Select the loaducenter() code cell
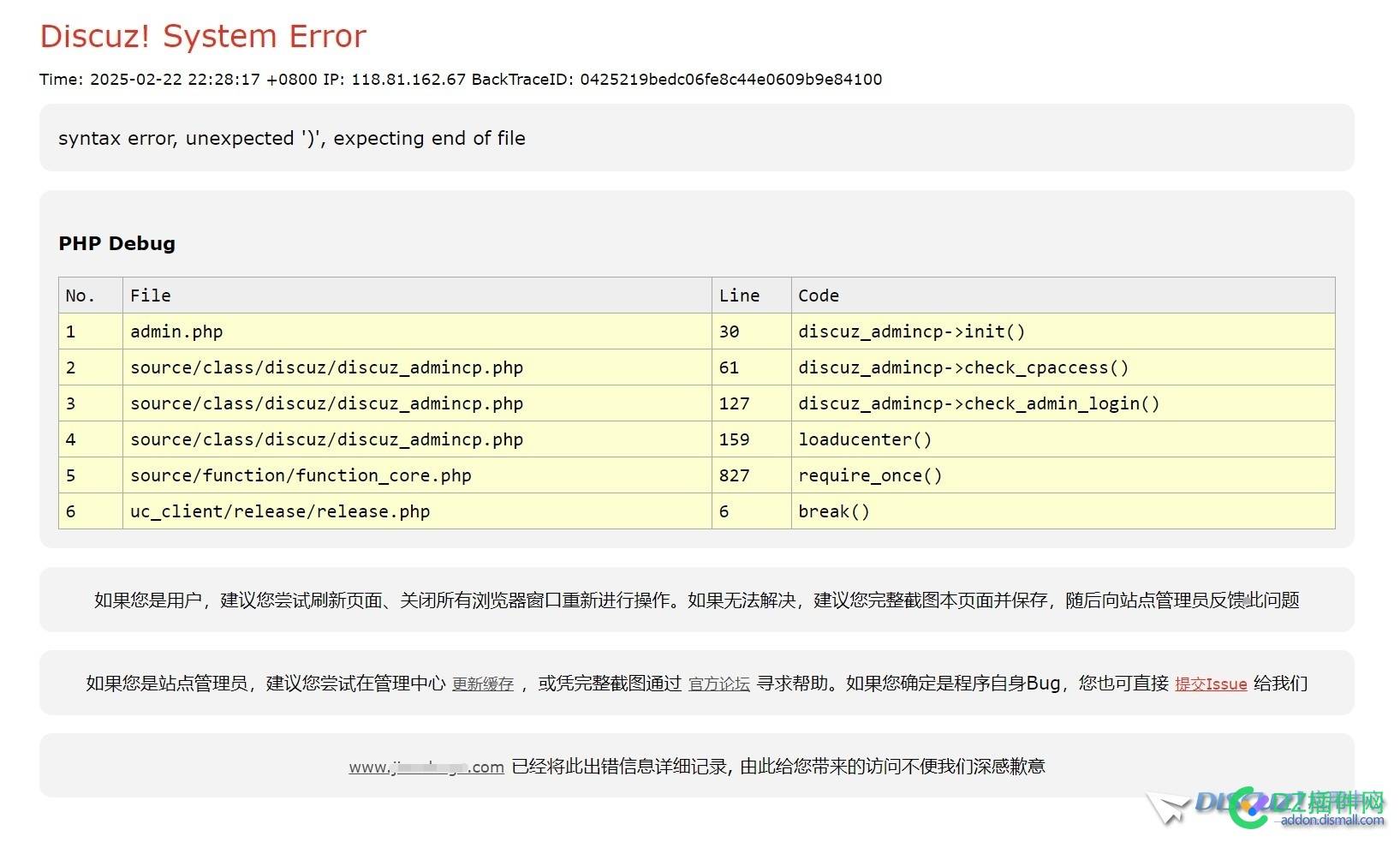This screenshot has width=1400, height=842. (1063, 439)
